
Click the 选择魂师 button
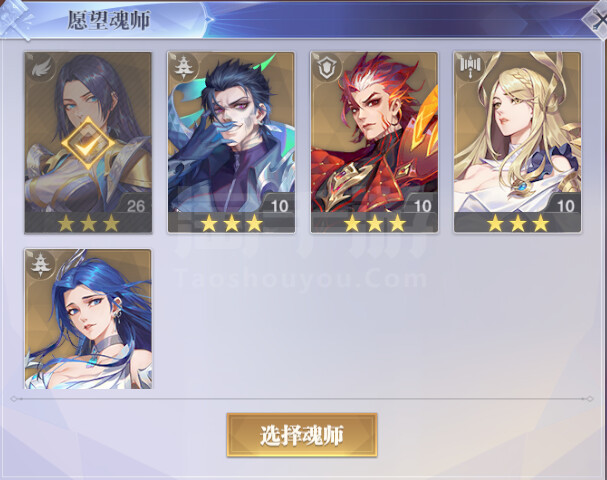(x=302, y=435)
